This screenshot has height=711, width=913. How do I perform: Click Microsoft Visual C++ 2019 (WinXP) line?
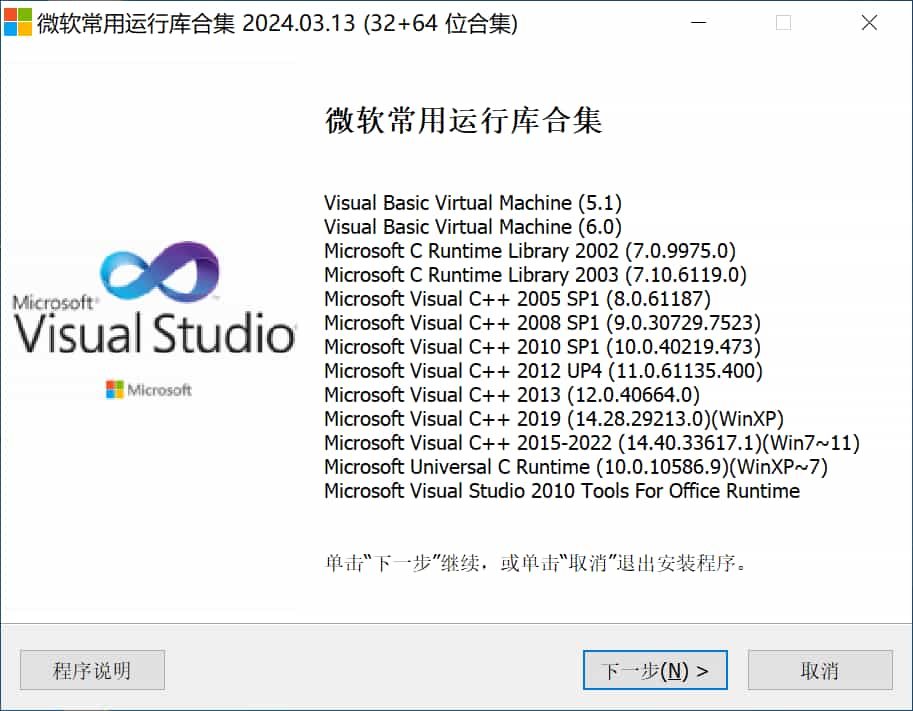554,419
